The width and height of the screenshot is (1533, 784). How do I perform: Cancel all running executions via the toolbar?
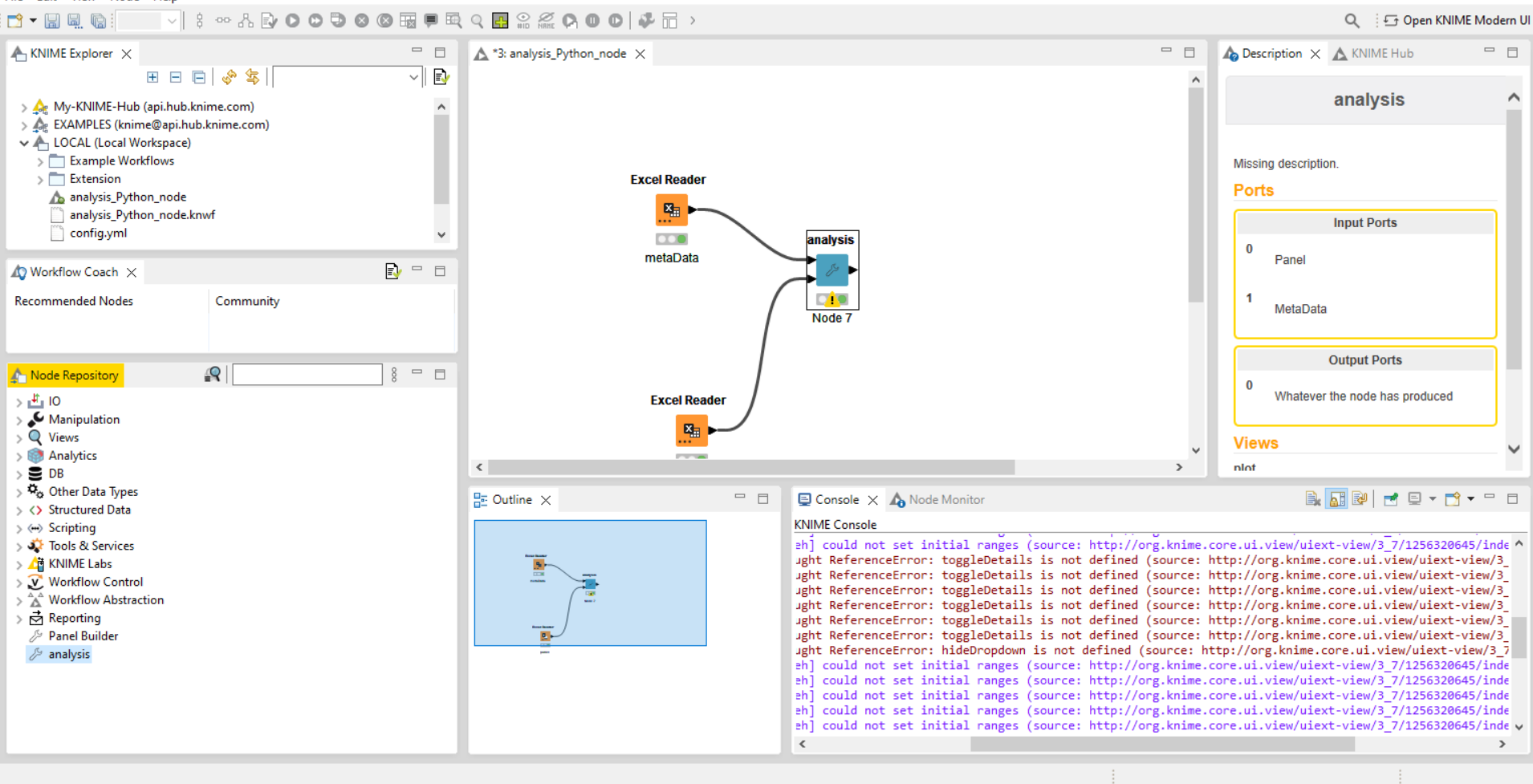[x=384, y=21]
